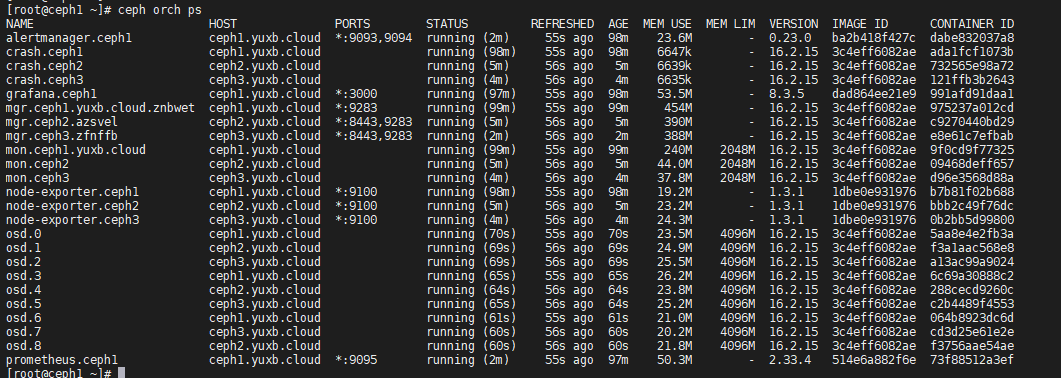
Task: Click the prometheus.ceph1 daemon name
Action: point(62,360)
